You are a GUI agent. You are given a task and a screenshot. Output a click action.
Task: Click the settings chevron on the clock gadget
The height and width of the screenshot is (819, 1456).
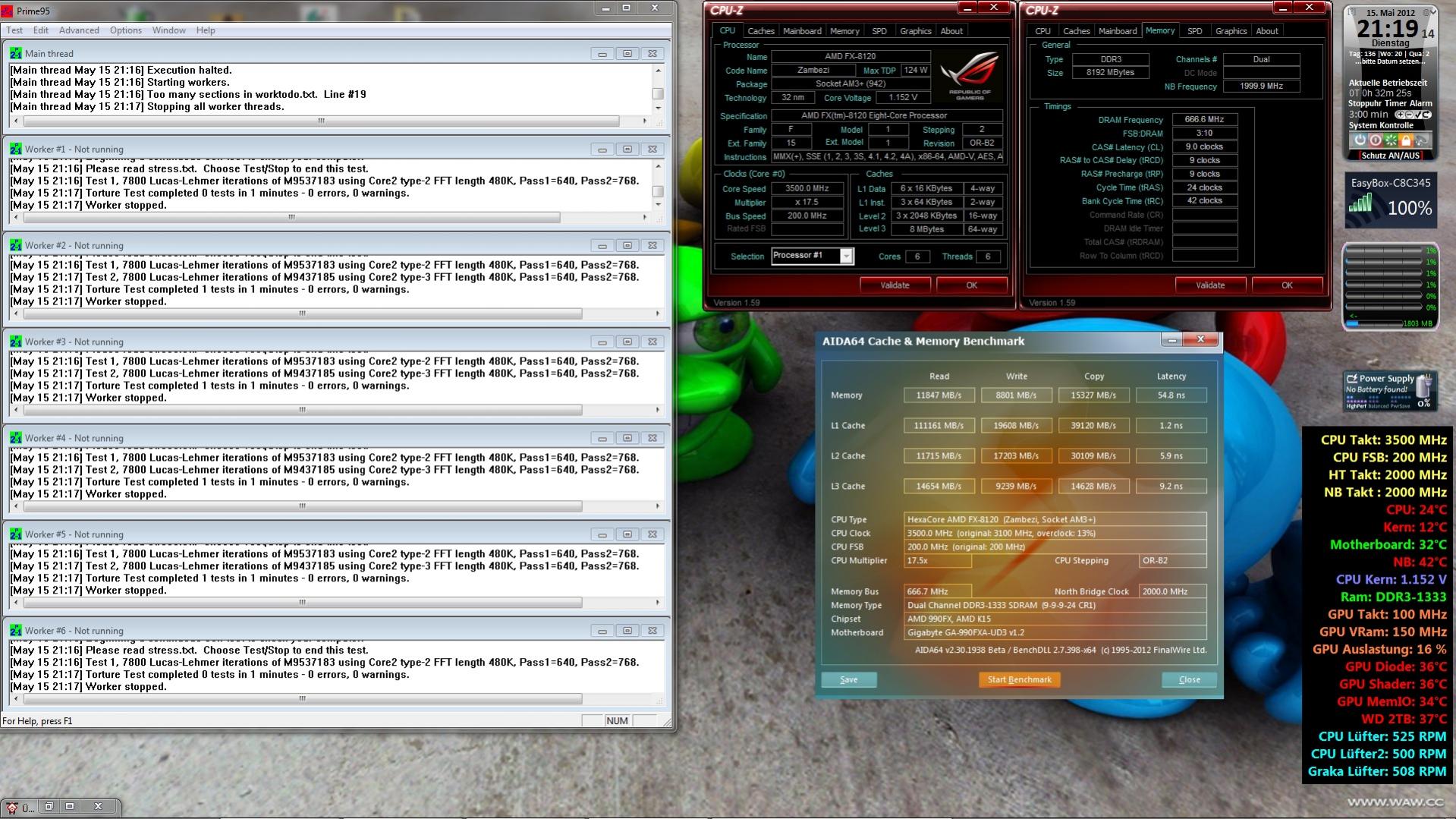pos(1433,11)
